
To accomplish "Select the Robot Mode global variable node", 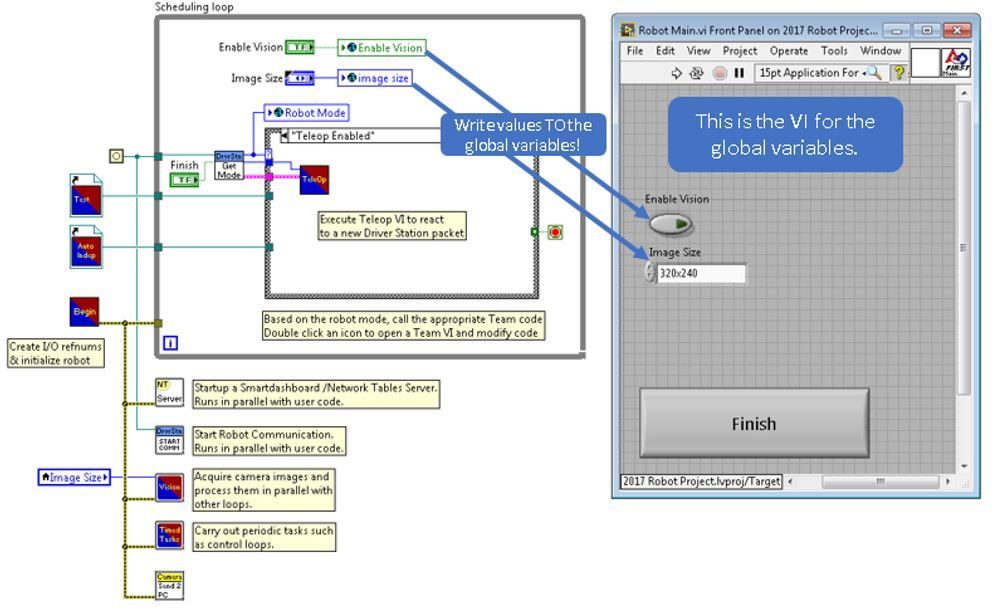I will [x=307, y=113].
